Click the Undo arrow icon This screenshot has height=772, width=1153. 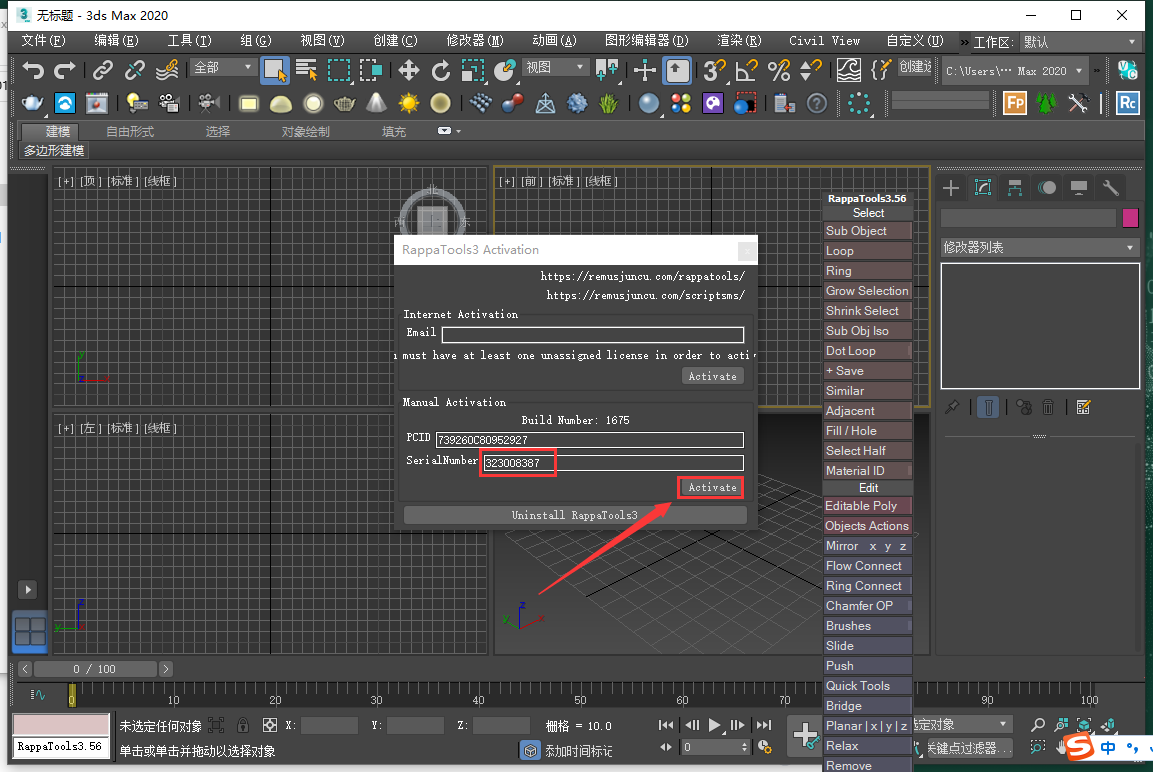click(32, 71)
